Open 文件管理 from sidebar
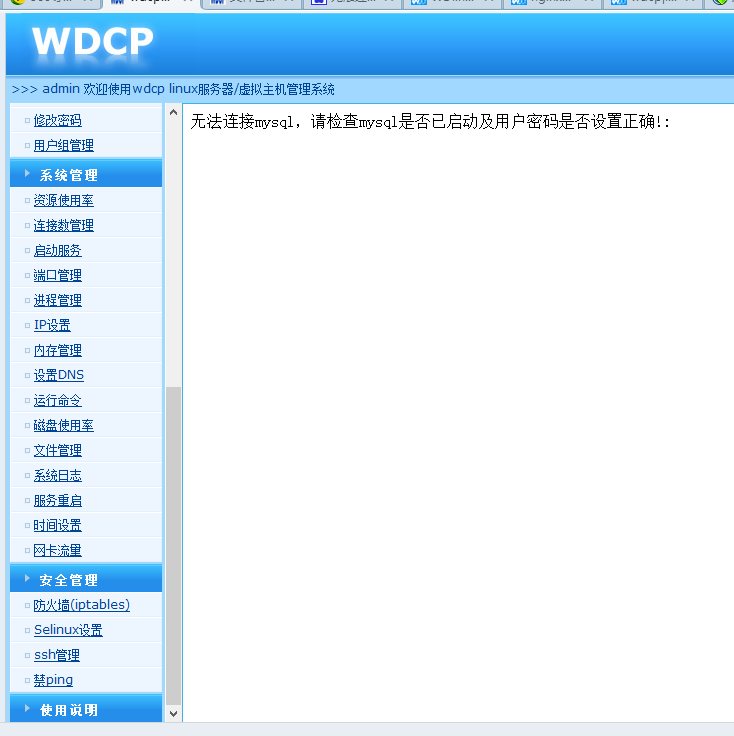 pyautogui.click(x=57, y=450)
